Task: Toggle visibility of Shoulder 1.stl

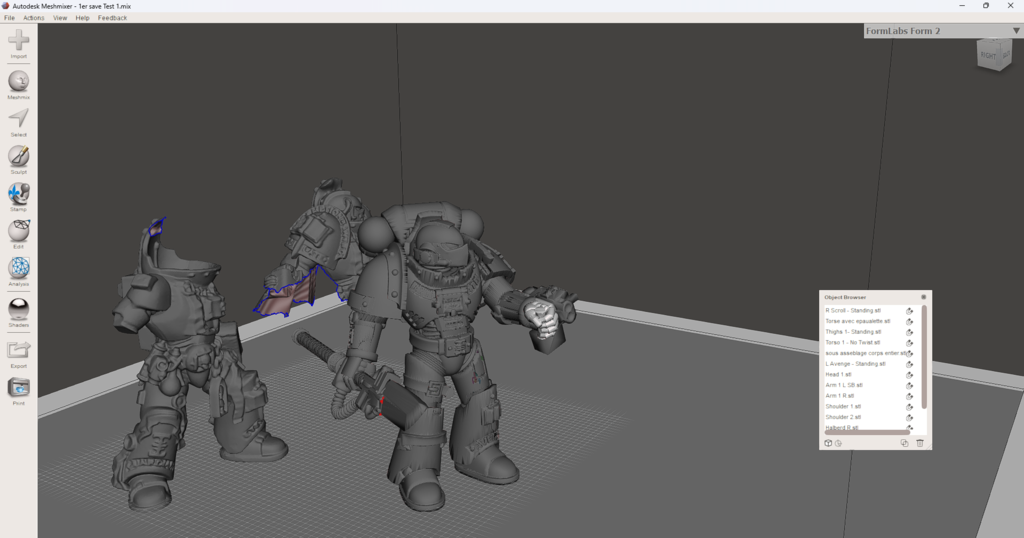Action: pos(909,407)
